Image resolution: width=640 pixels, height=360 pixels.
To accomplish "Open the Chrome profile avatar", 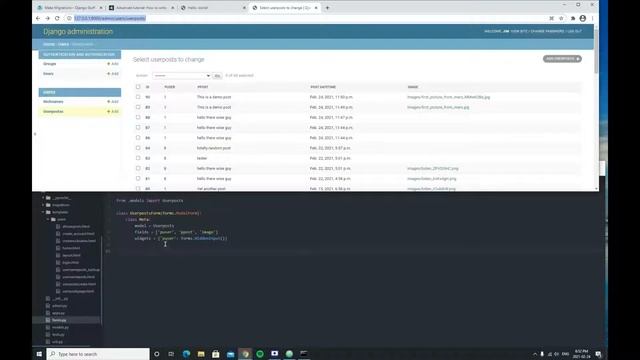I will 583,18.
